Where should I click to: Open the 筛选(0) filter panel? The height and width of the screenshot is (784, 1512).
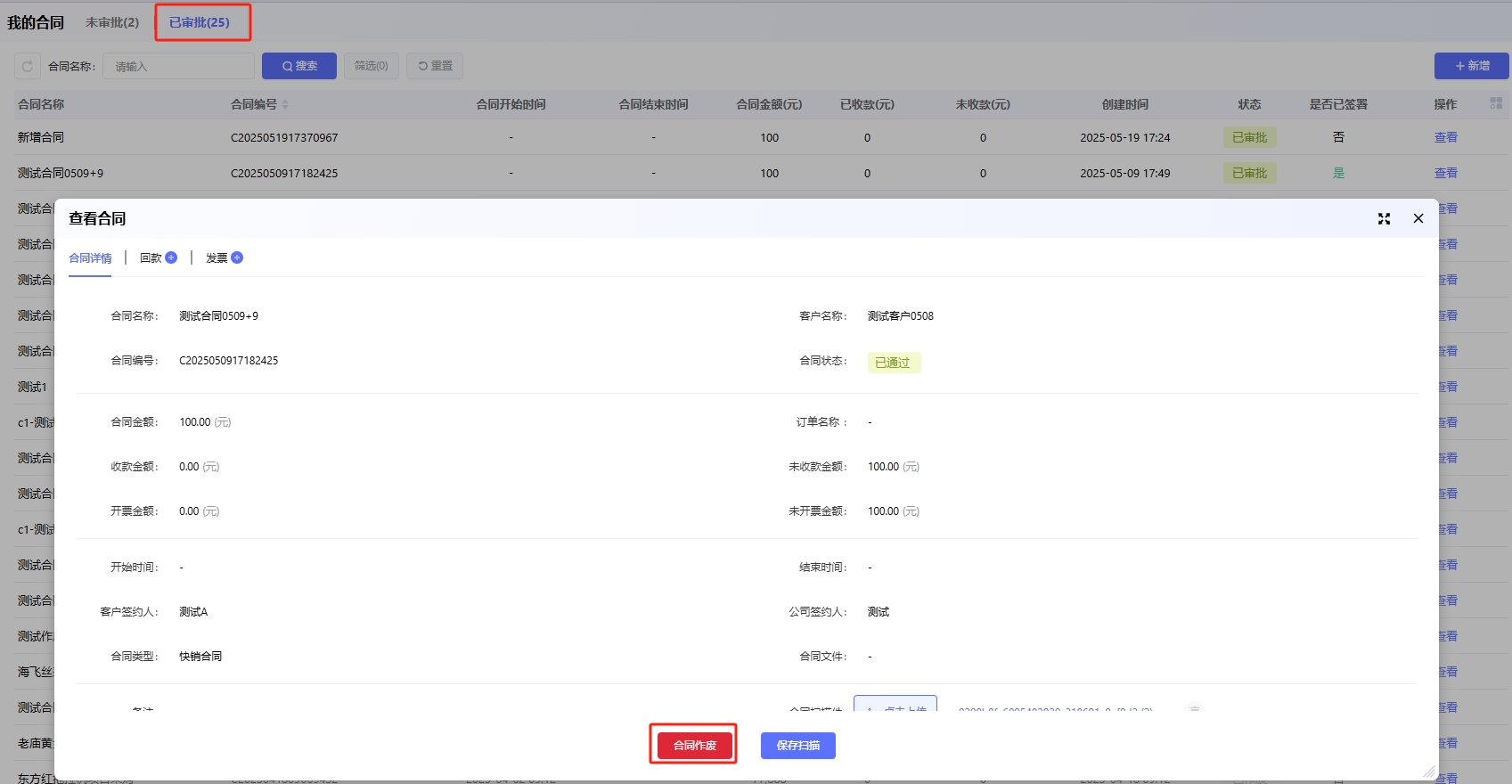coord(371,66)
